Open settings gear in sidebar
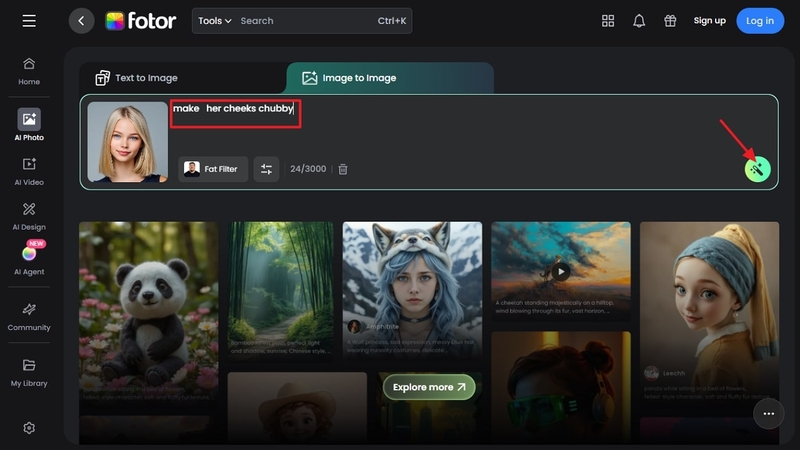 [x=29, y=428]
